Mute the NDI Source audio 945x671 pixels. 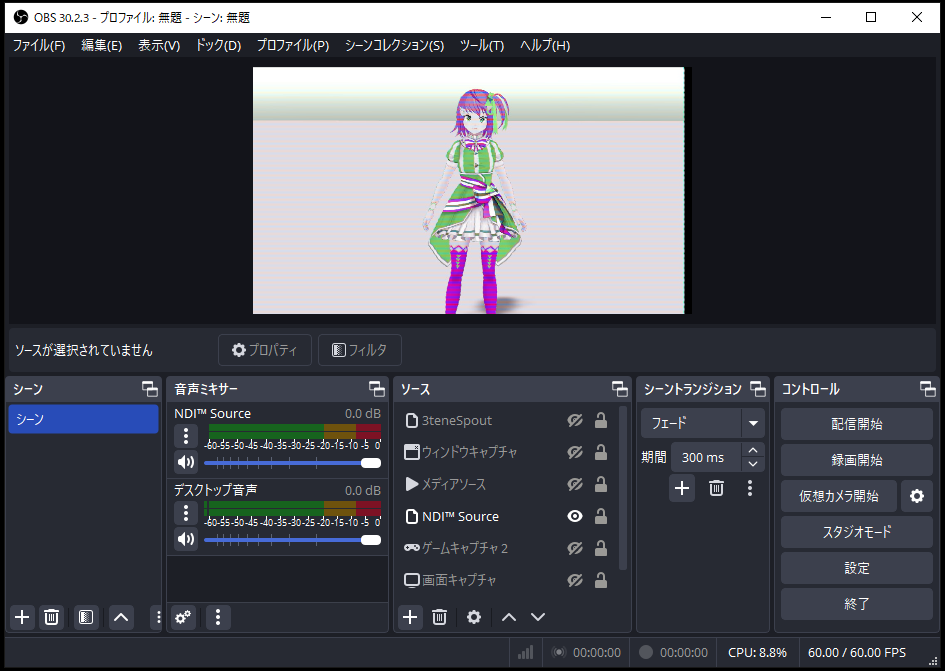(186, 462)
